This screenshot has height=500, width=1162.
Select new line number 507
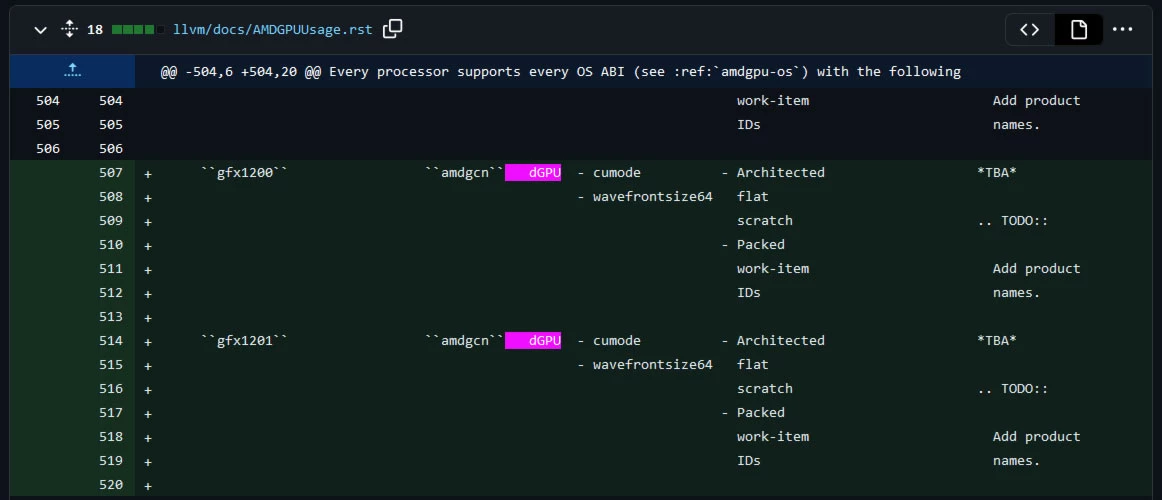pos(110,173)
